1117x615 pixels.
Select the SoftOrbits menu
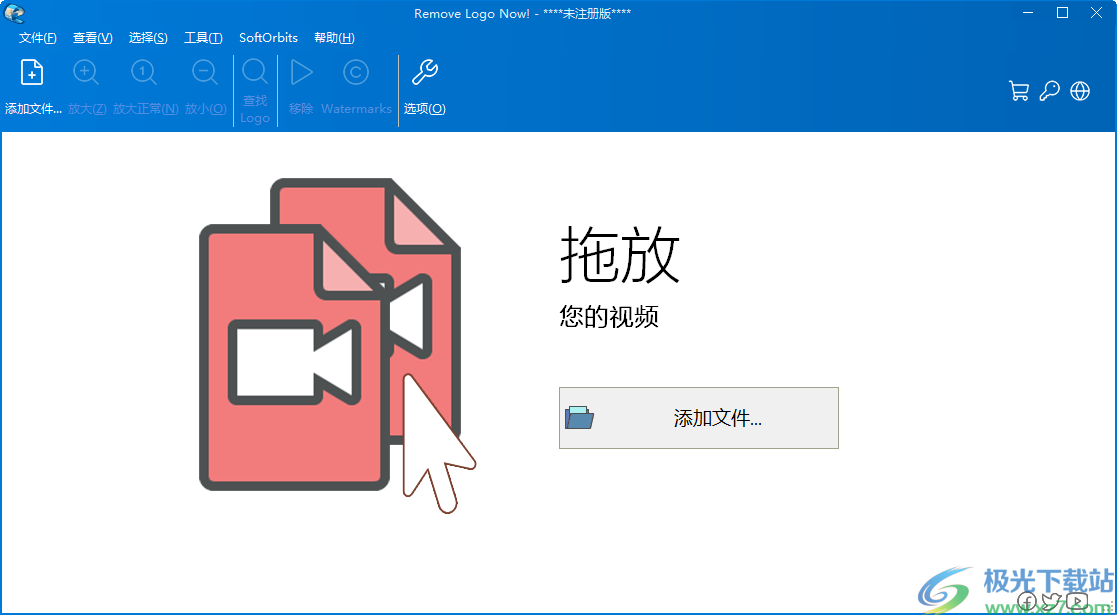coord(267,38)
